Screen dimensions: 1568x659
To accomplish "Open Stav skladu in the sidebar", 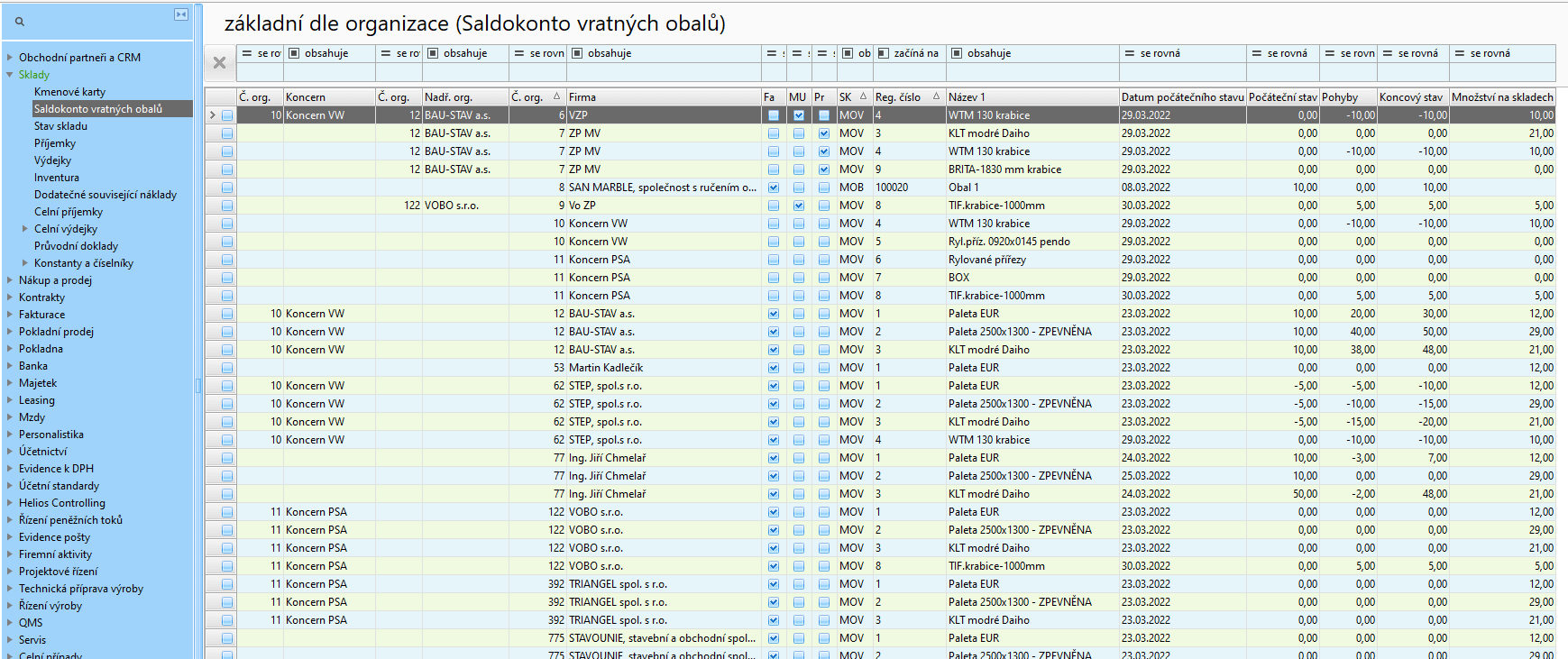I will [60, 125].
